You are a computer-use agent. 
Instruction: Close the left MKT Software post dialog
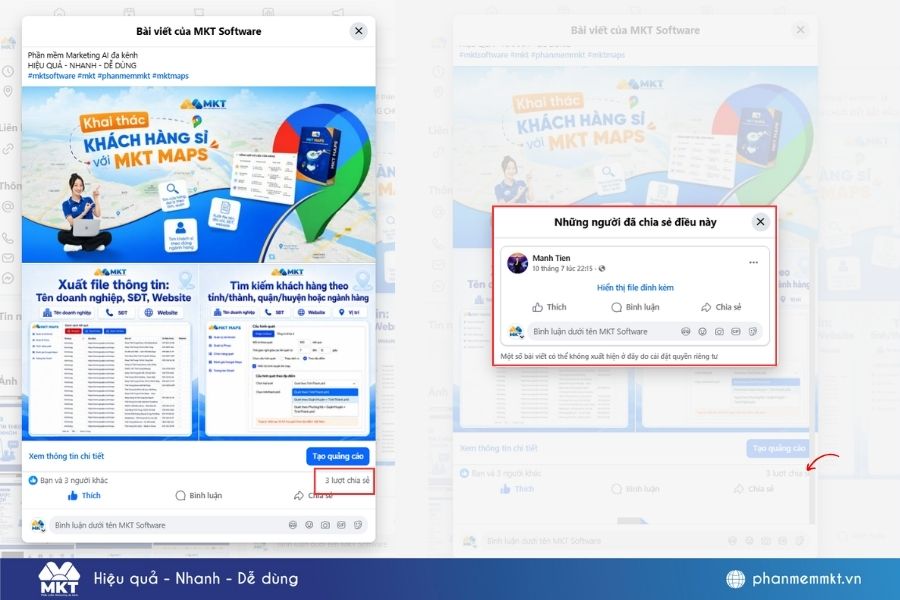(359, 31)
